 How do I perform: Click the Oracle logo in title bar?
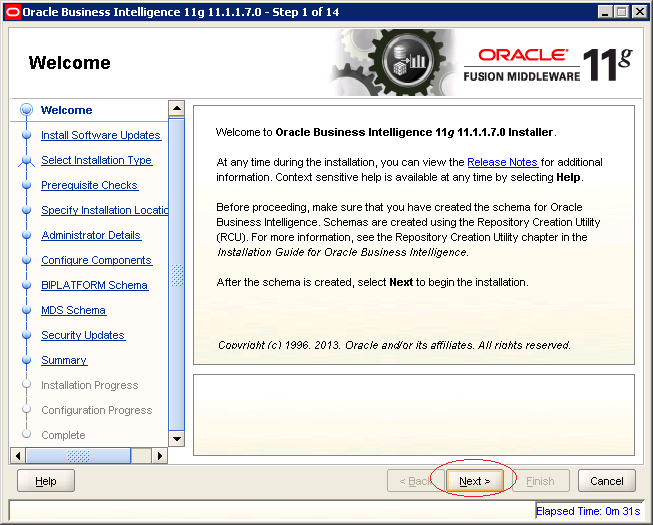tap(12, 12)
